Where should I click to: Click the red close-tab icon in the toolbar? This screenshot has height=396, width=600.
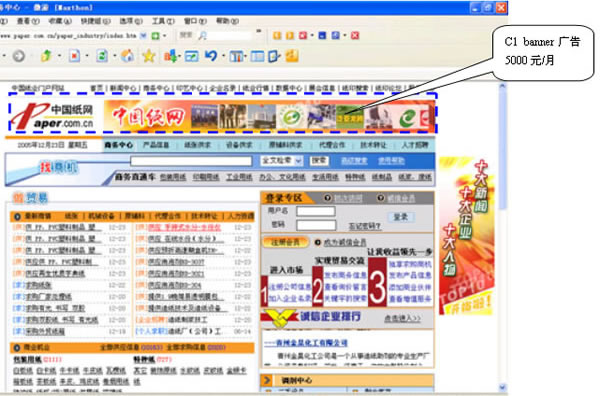[x=355, y=36]
